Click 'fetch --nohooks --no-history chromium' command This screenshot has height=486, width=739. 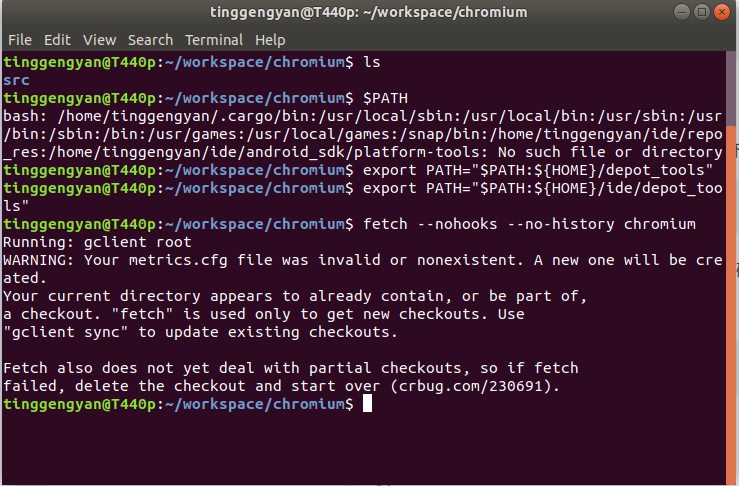[x=529, y=224]
